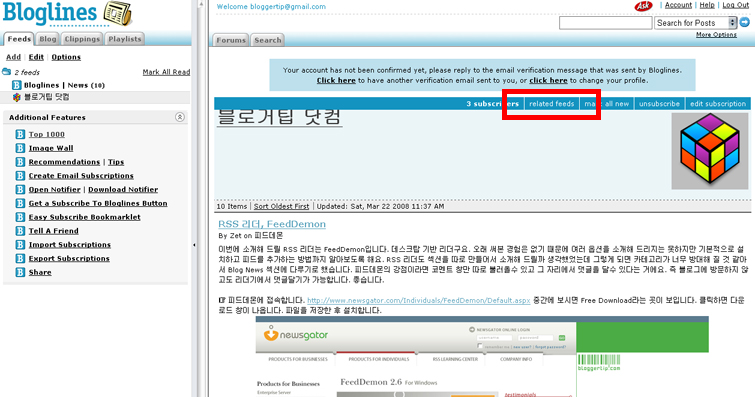Viewport: 755px width, 397px height.
Task: Click the icon beside Share
Action: click(x=20, y=272)
